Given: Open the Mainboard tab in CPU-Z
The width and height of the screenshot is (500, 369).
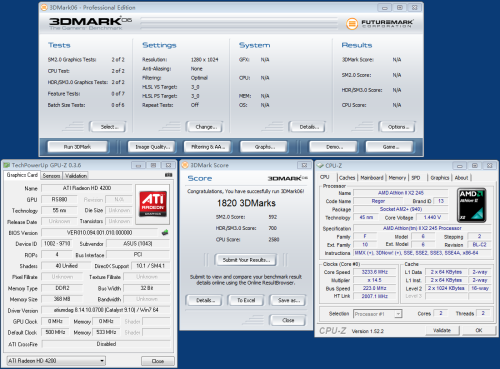Looking at the screenshot, I should click(372, 178).
